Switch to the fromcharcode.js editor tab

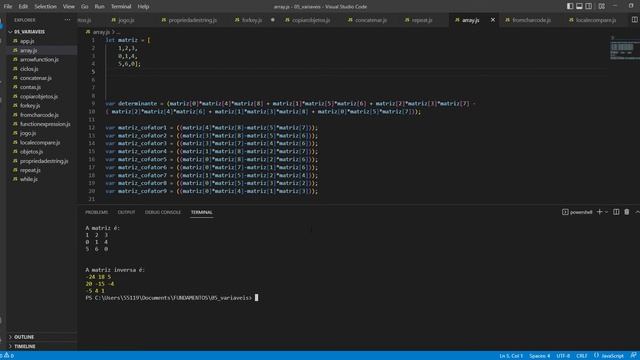(531, 20)
